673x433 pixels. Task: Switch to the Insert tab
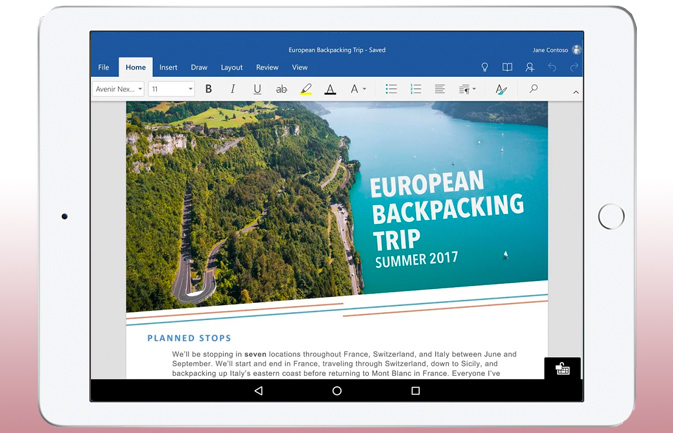(168, 67)
